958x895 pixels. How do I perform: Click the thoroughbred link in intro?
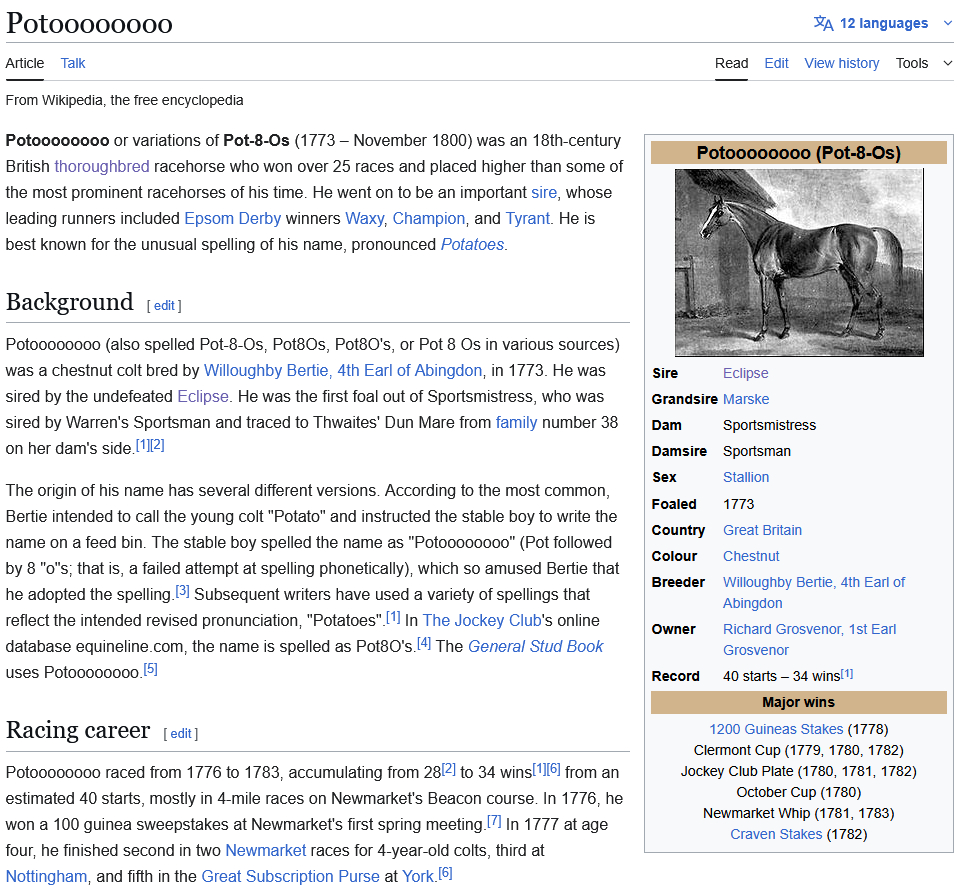[102, 166]
